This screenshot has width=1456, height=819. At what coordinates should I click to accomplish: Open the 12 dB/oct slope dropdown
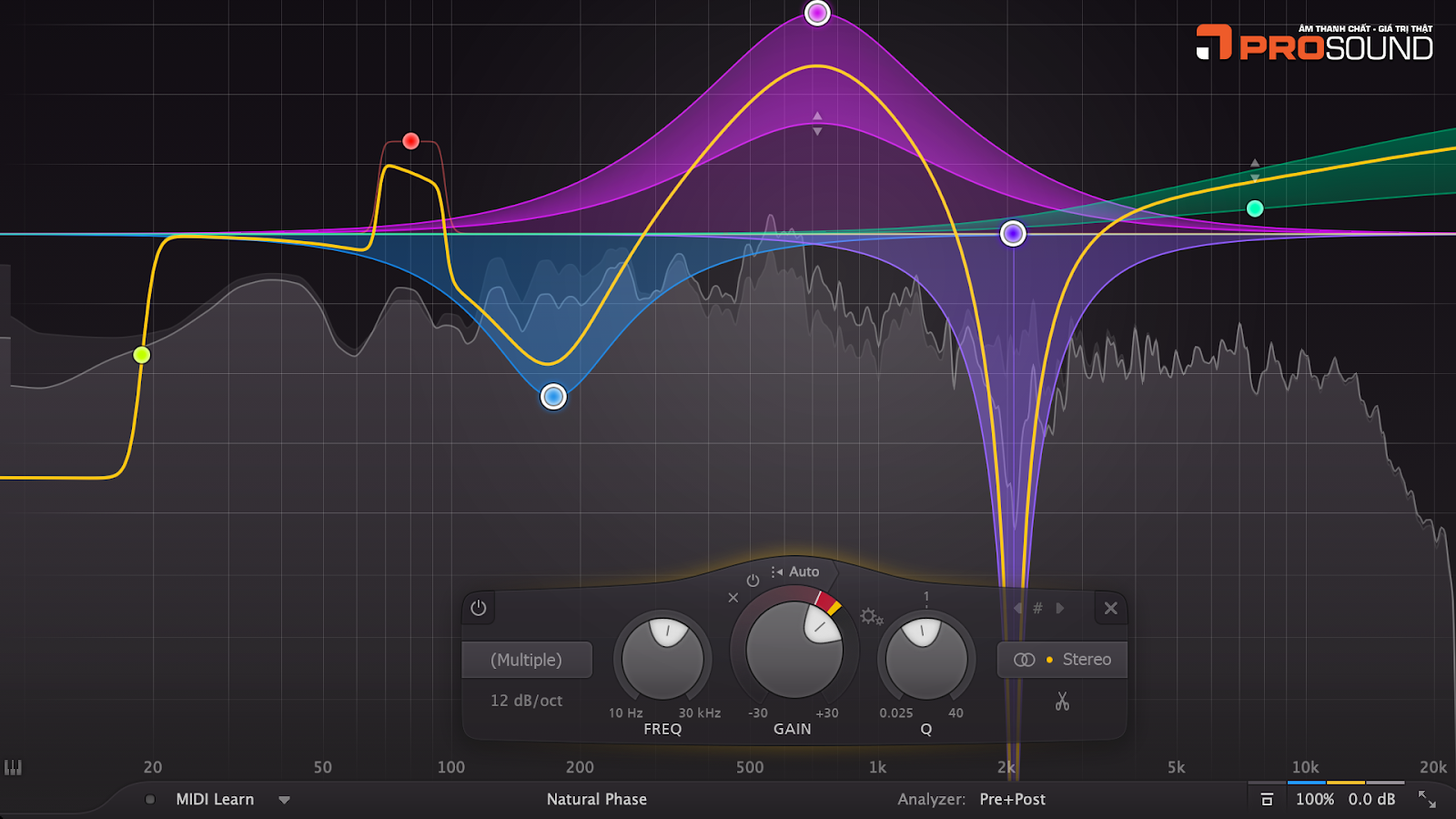pos(526,701)
